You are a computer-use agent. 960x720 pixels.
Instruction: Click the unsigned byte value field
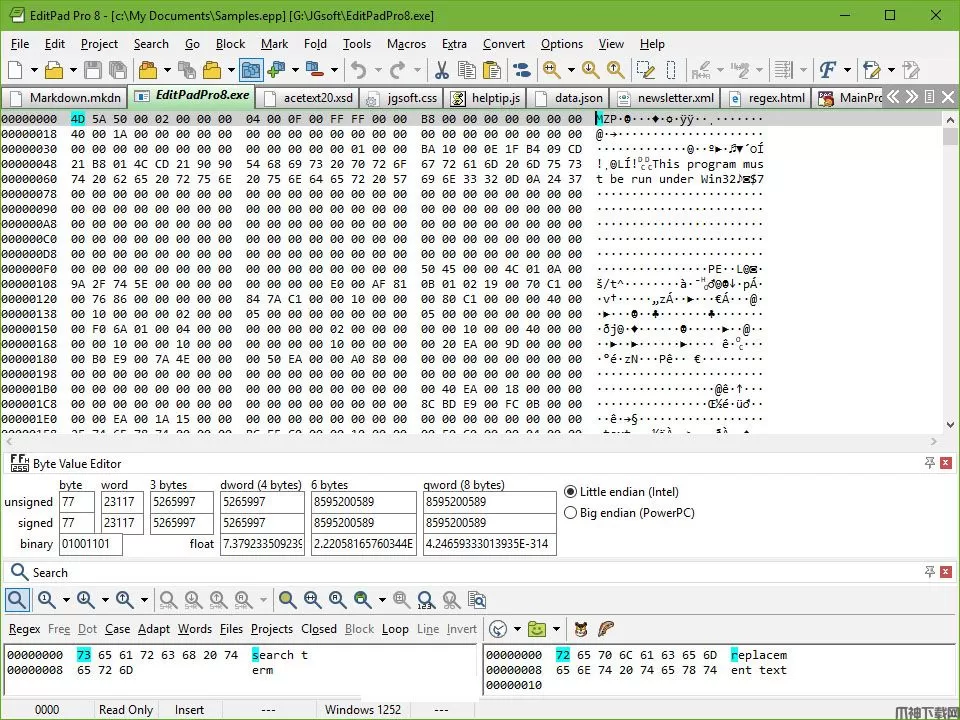[x=76, y=502]
